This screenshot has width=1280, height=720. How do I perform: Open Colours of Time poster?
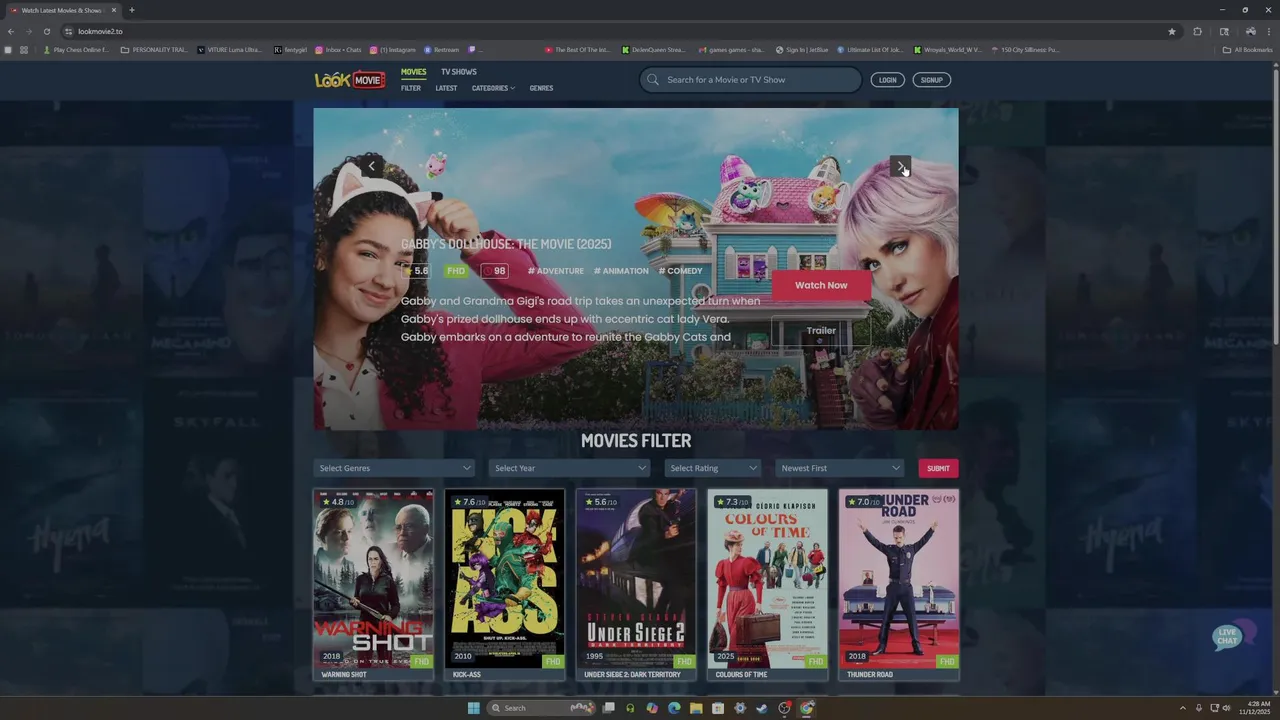767,578
